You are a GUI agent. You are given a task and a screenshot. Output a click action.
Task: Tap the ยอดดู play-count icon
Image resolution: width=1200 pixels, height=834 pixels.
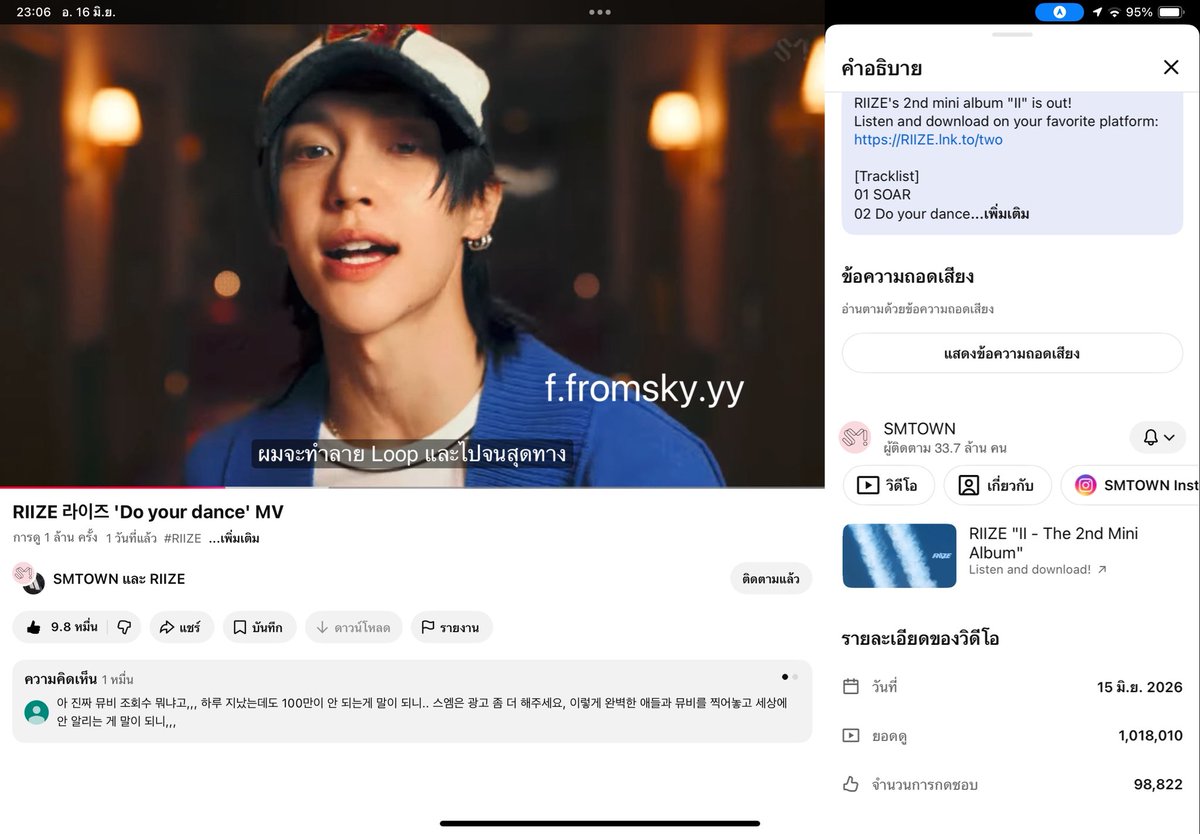[851, 735]
